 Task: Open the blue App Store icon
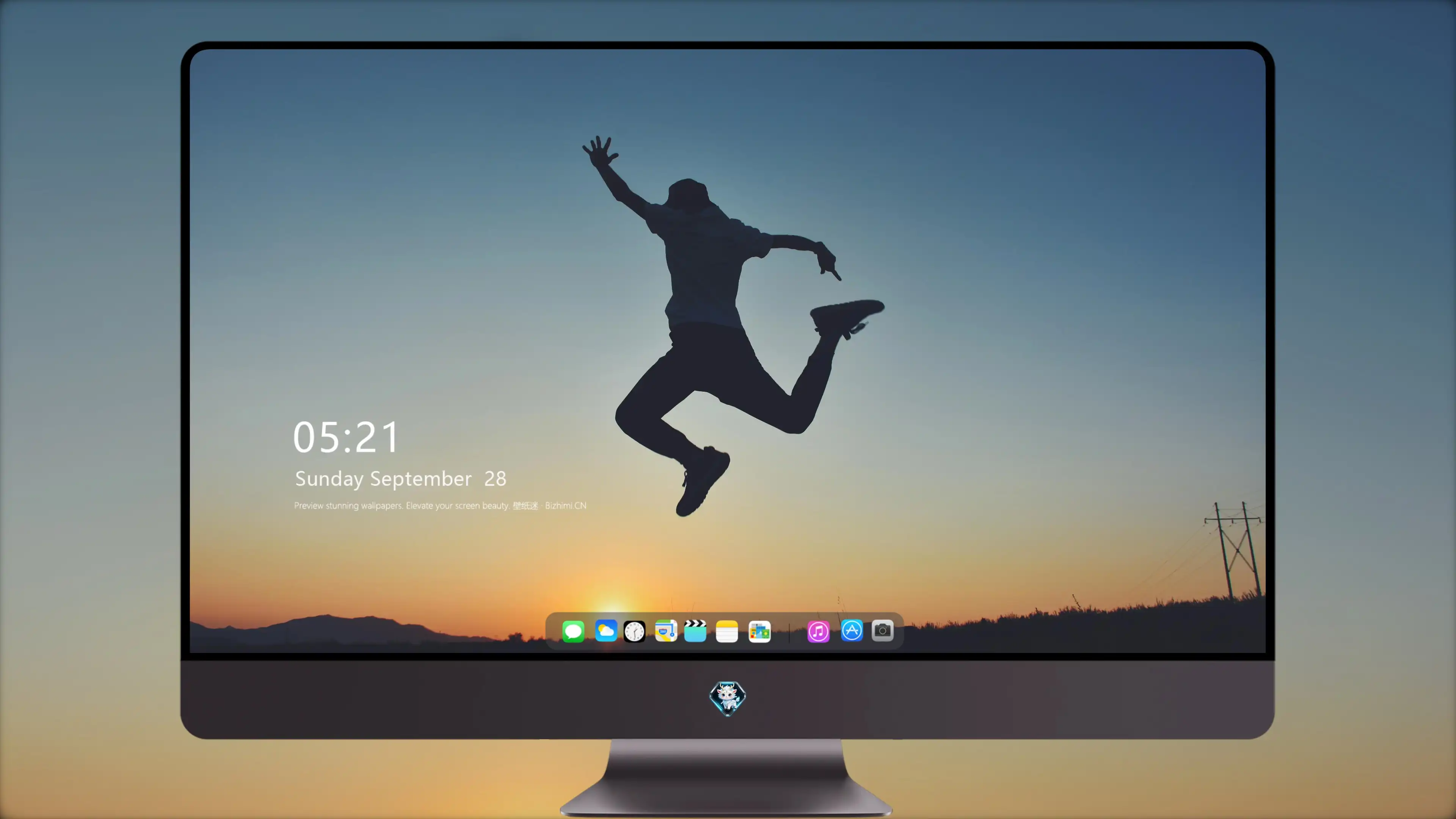coord(852,631)
